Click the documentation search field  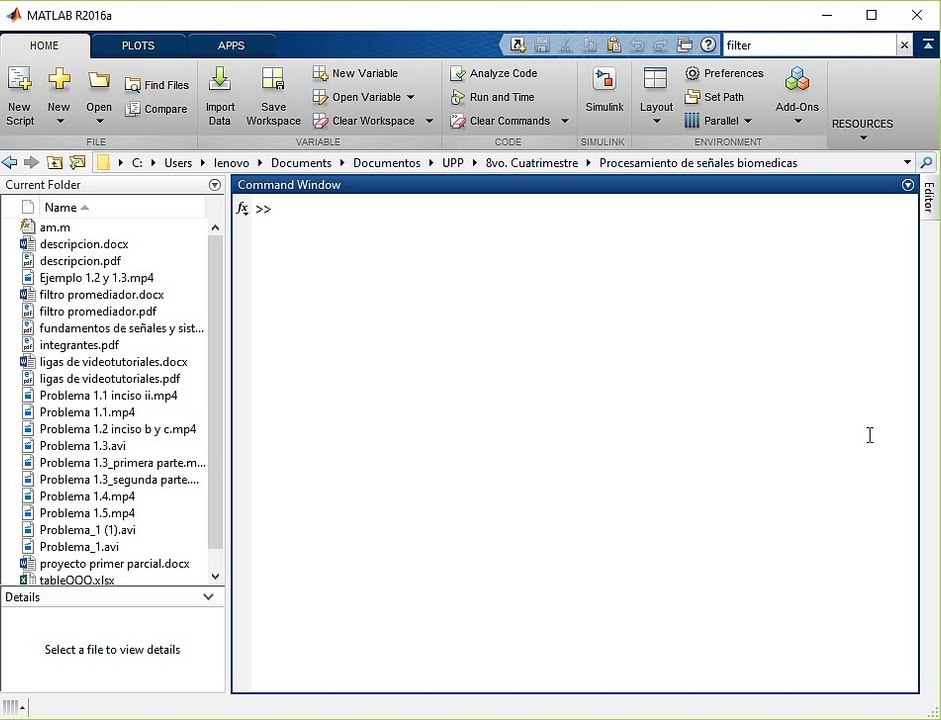(x=809, y=45)
